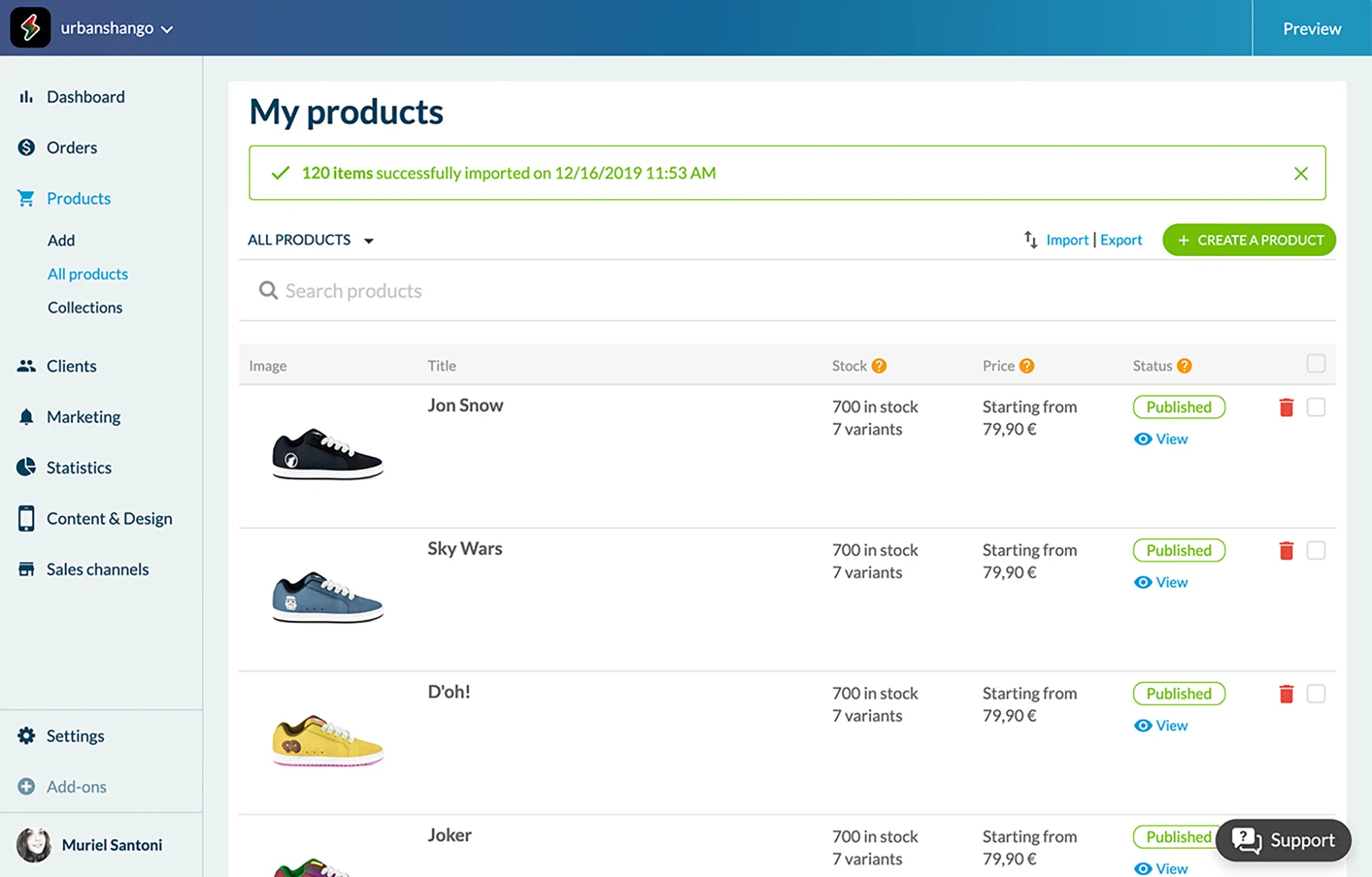Click the Orders dollar icon
This screenshot has width=1372, height=877.
[x=26, y=147]
